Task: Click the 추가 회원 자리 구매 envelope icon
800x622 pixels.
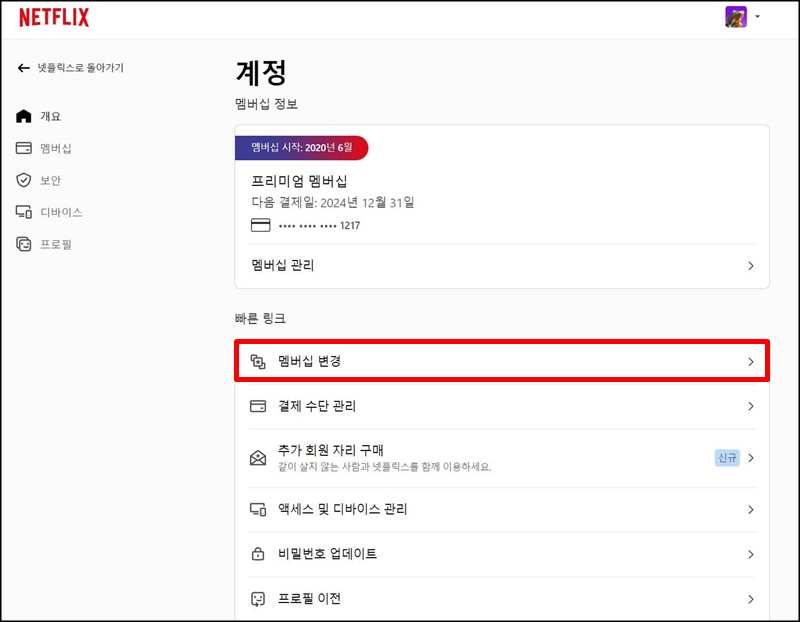Action: [258, 458]
